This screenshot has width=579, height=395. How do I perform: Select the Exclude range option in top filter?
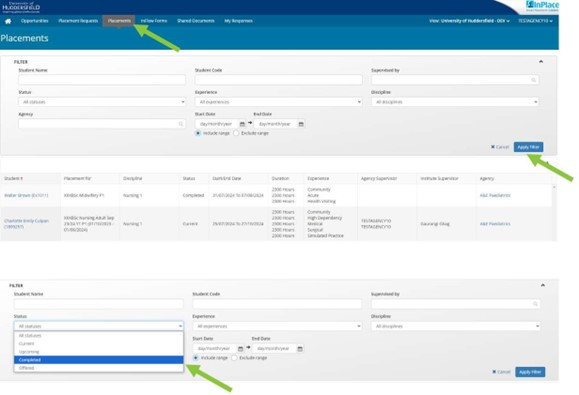[x=236, y=133]
